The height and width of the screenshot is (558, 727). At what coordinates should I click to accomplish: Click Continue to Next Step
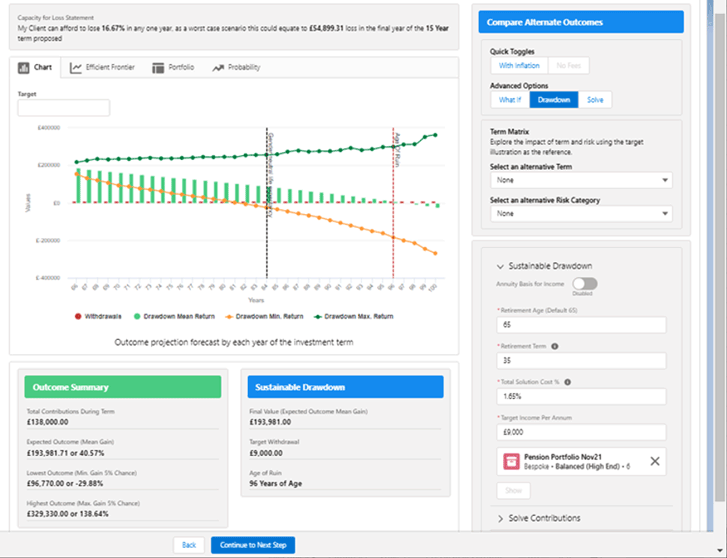(x=253, y=545)
